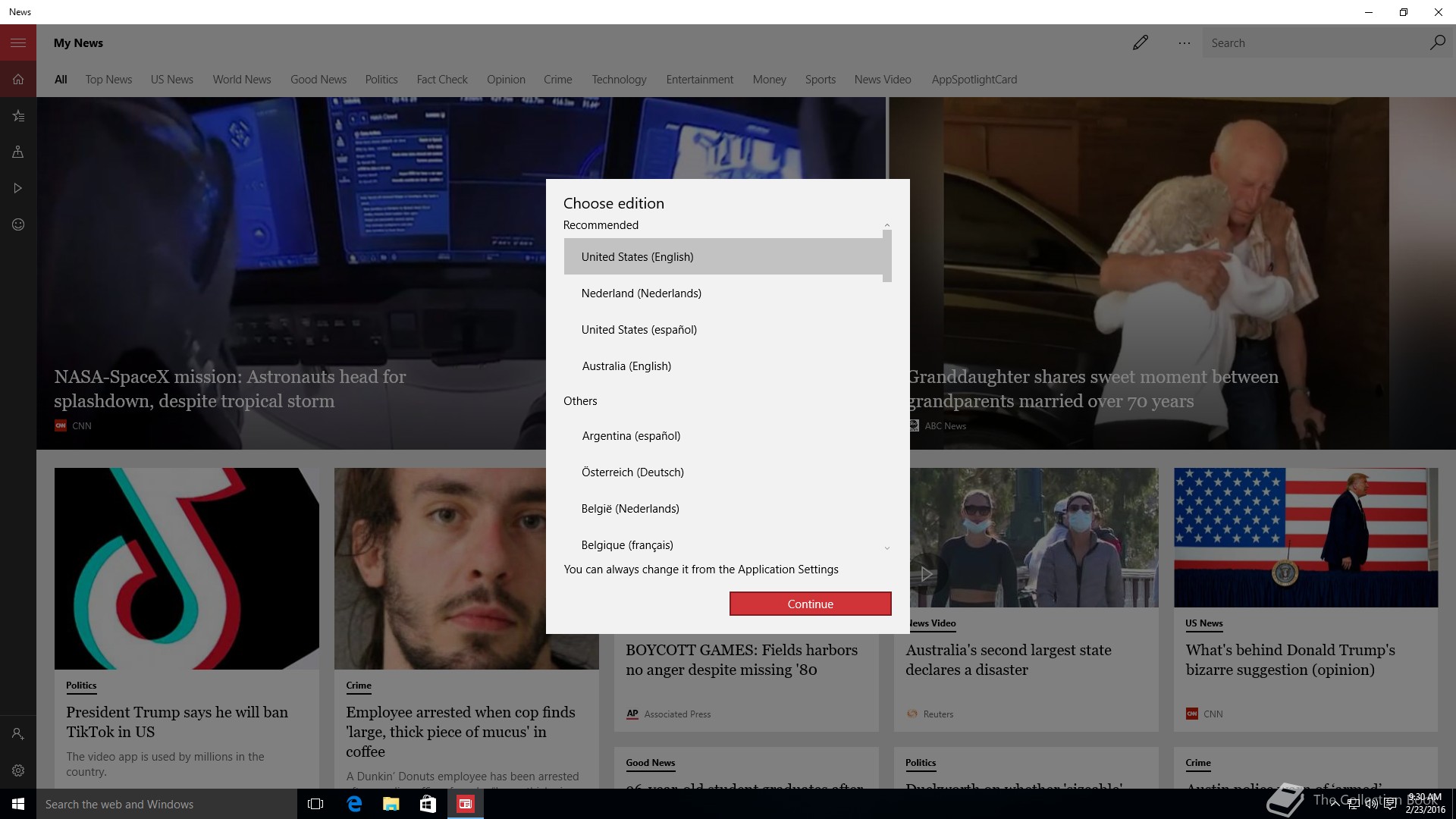
Task: Click the Continue button in dialog
Action: [x=810, y=604]
